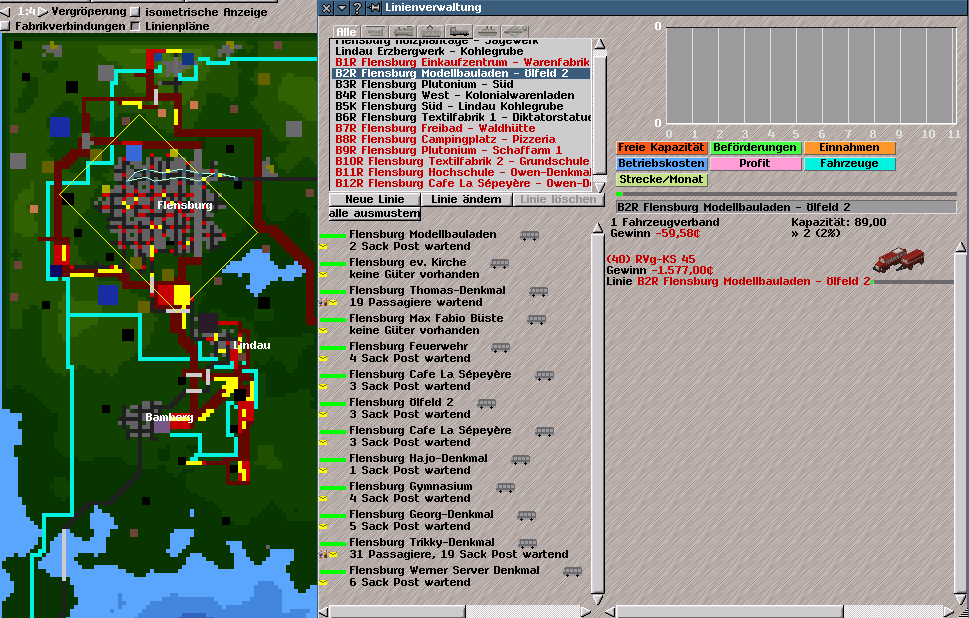
Task: Switch to the Alle lines tab
Action: coord(344,31)
